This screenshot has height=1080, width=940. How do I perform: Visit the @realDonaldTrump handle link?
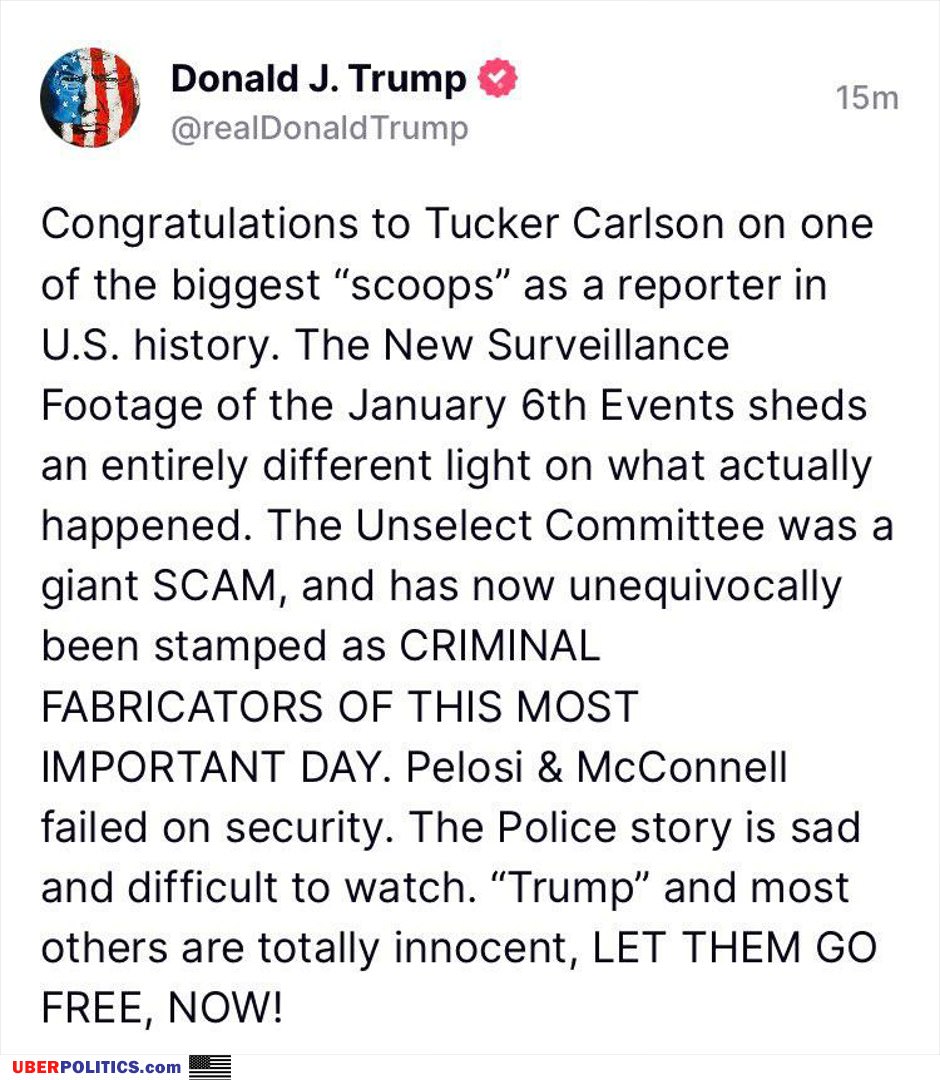tap(320, 128)
